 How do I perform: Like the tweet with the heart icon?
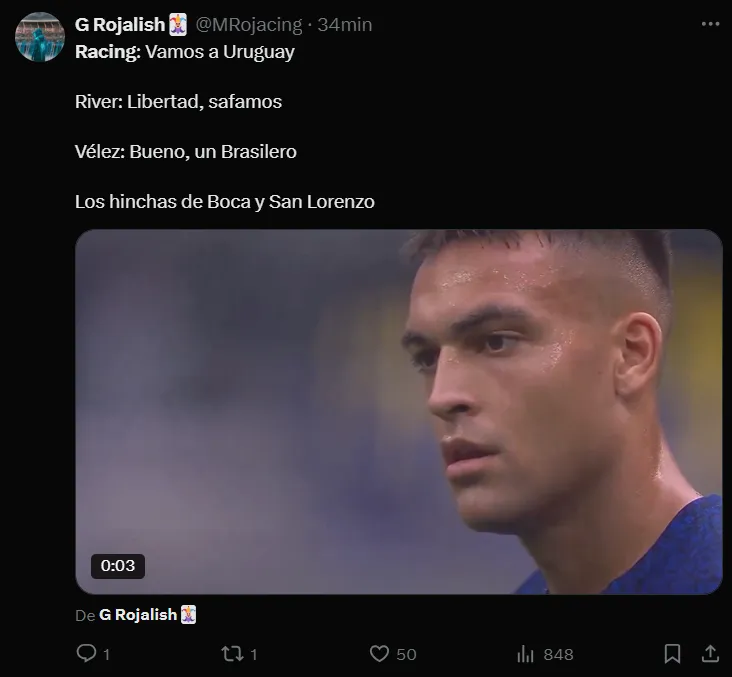pos(379,654)
